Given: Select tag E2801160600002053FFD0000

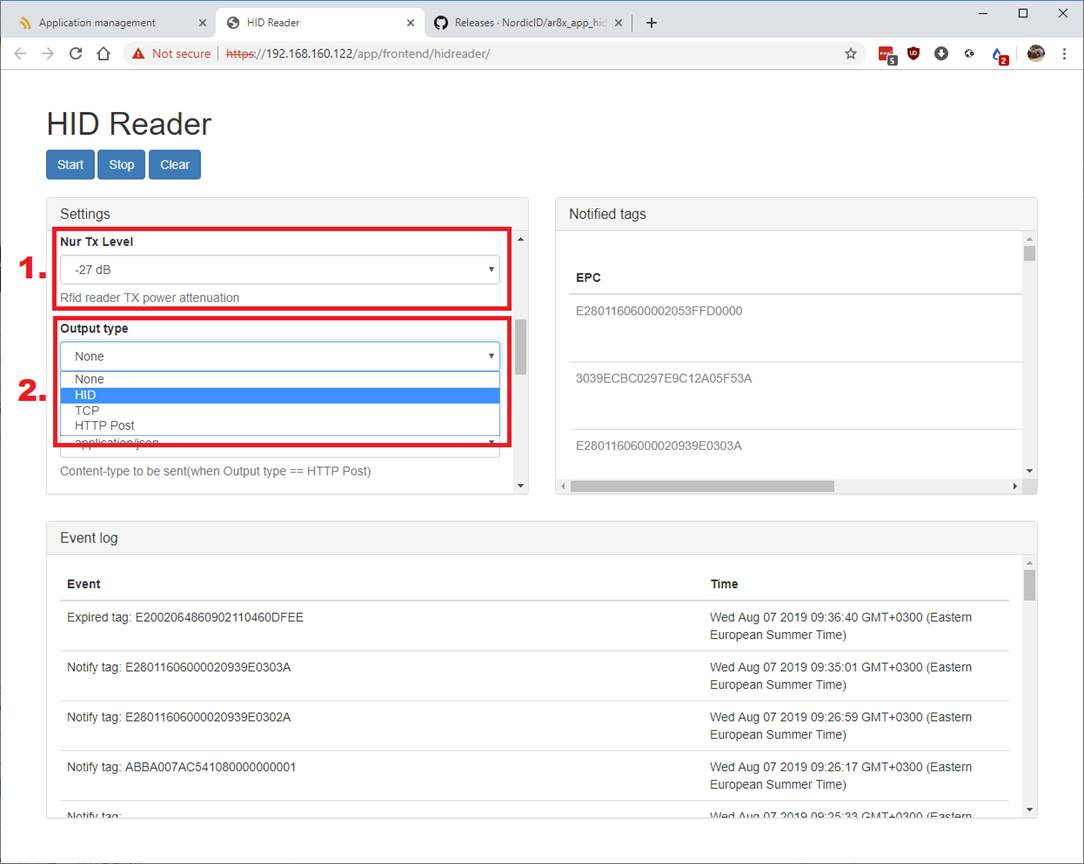Looking at the screenshot, I should click(x=659, y=311).
